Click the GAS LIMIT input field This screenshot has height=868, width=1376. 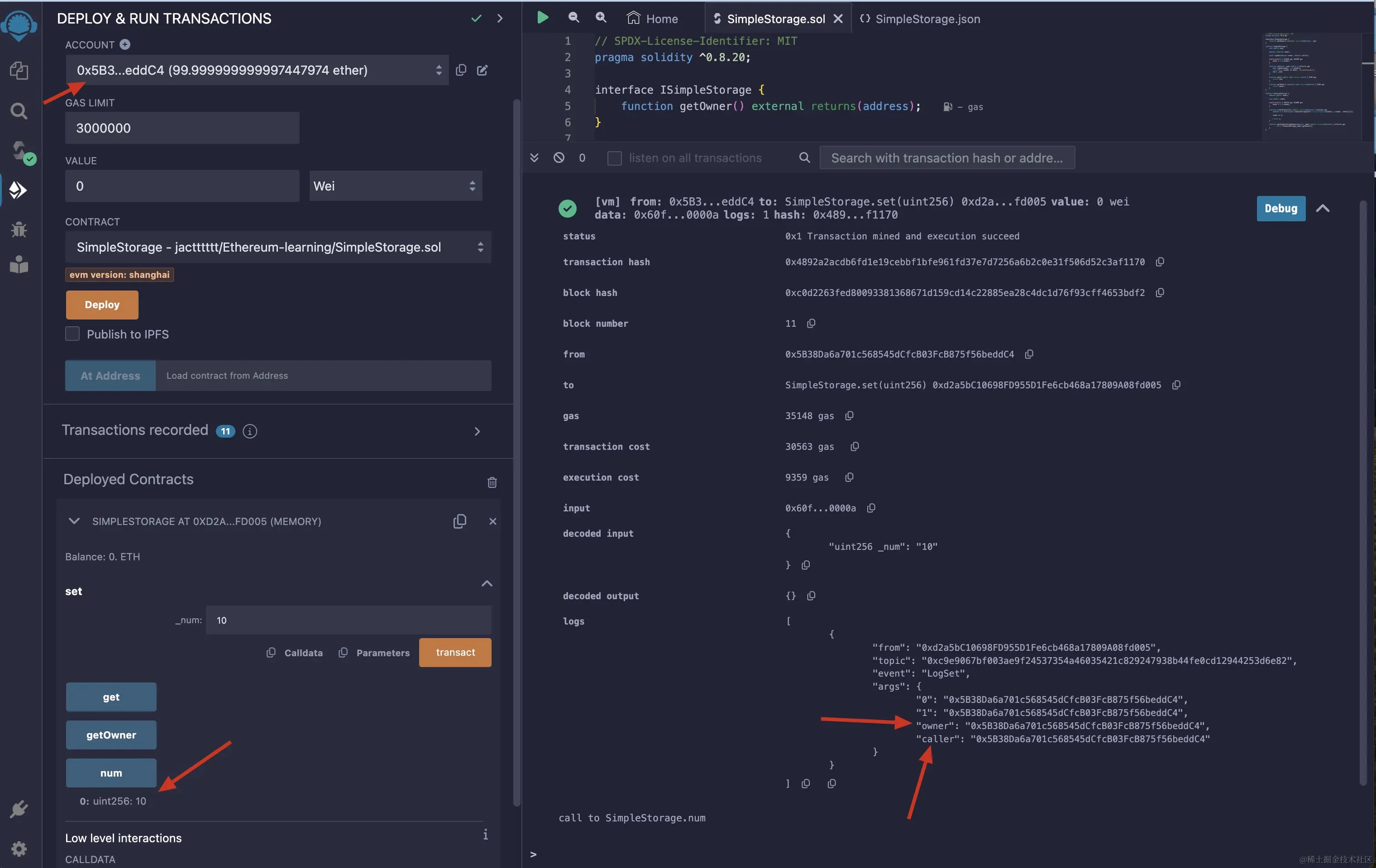coord(182,128)
